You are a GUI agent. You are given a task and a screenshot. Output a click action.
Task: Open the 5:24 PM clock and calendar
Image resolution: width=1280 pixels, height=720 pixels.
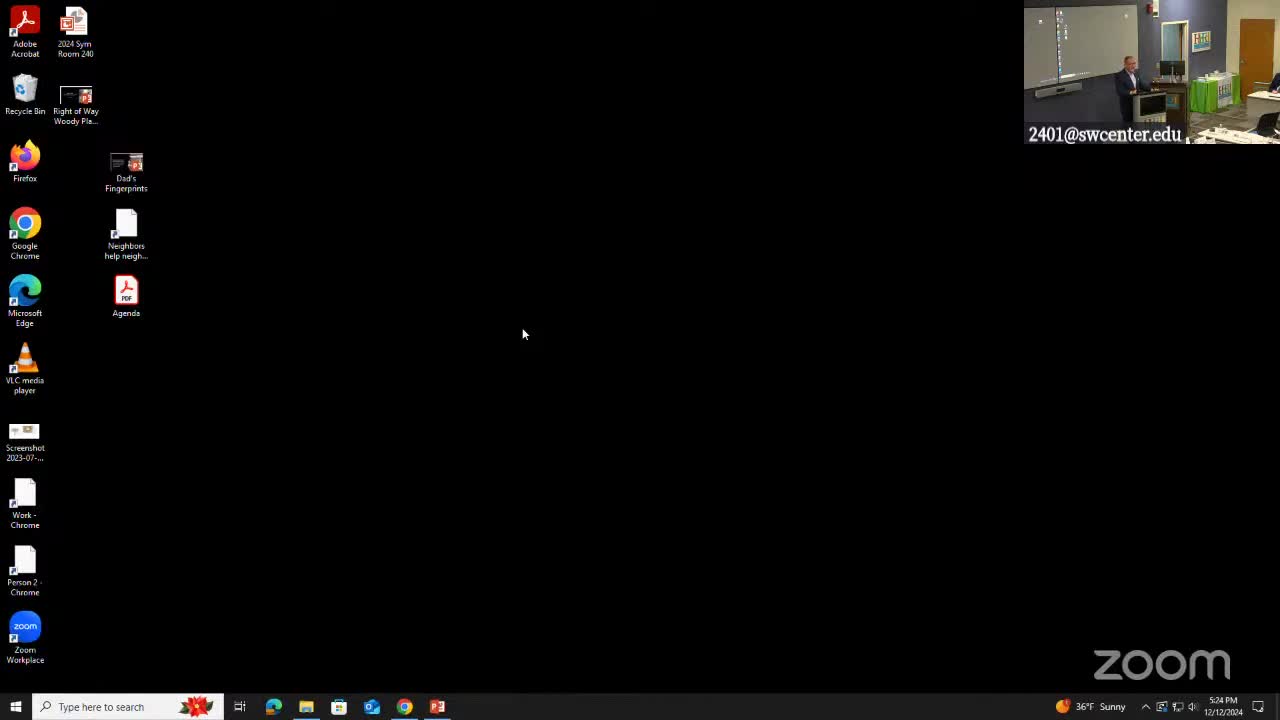(x=1223, y=707)
